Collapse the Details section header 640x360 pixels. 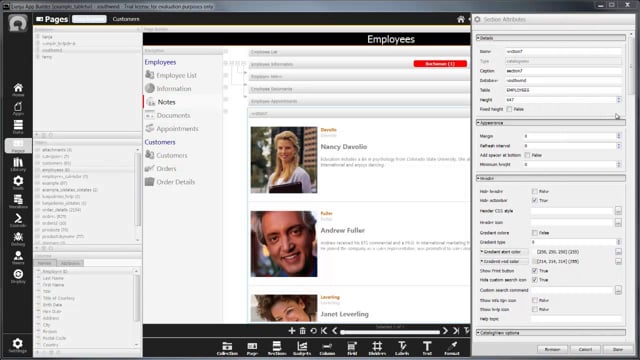point(551,38)
